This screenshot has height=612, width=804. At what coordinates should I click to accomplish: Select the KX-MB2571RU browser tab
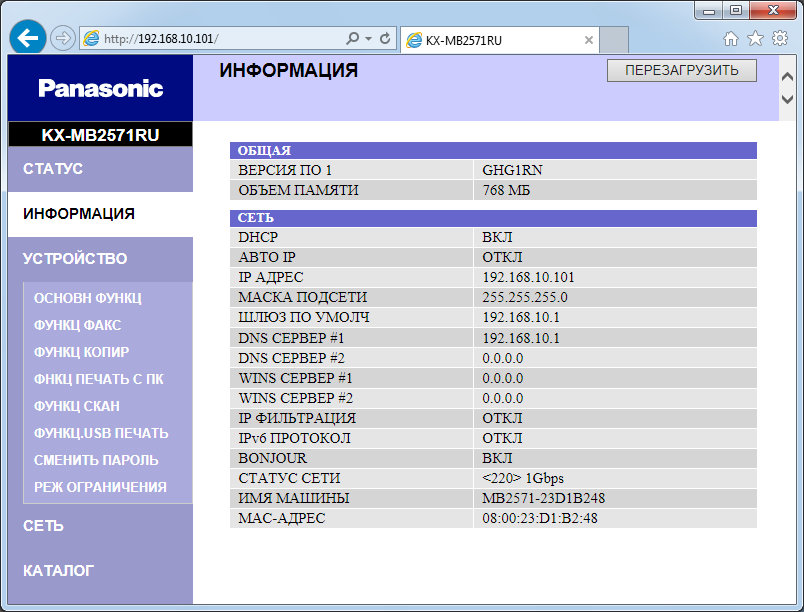[499, 40]
